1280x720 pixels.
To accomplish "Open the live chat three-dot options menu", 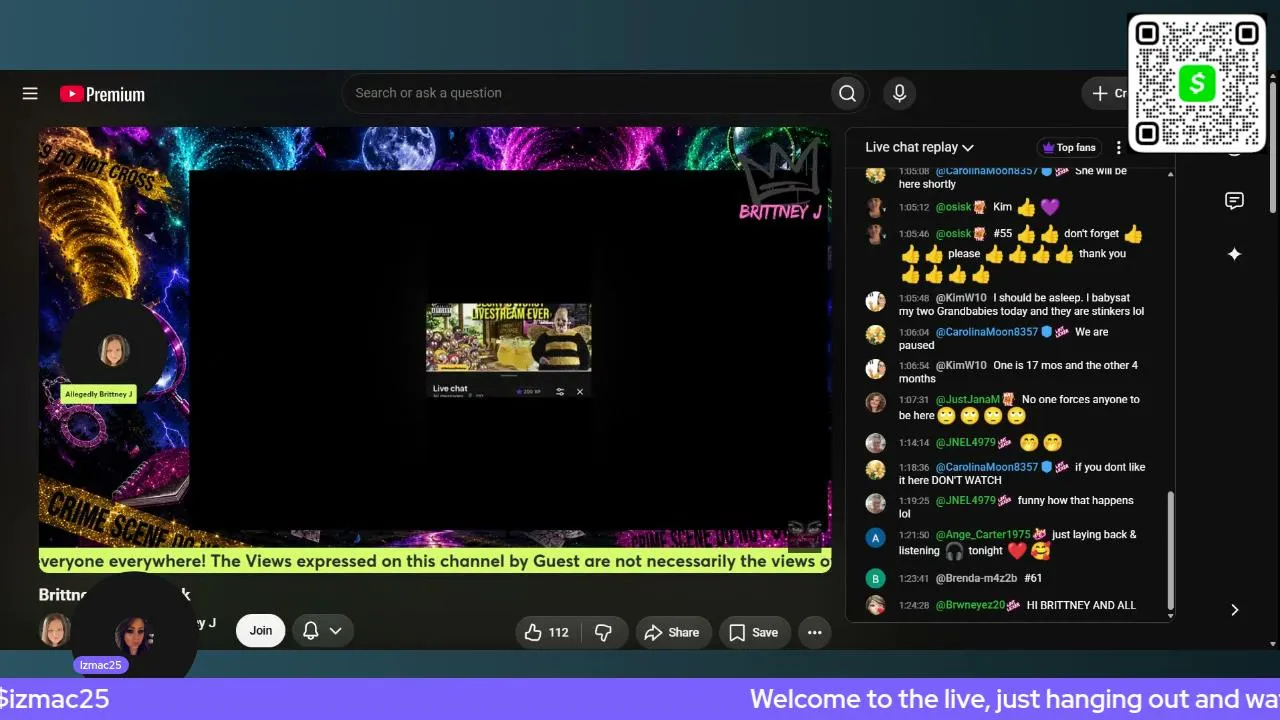I will [x=1119, y=147].
